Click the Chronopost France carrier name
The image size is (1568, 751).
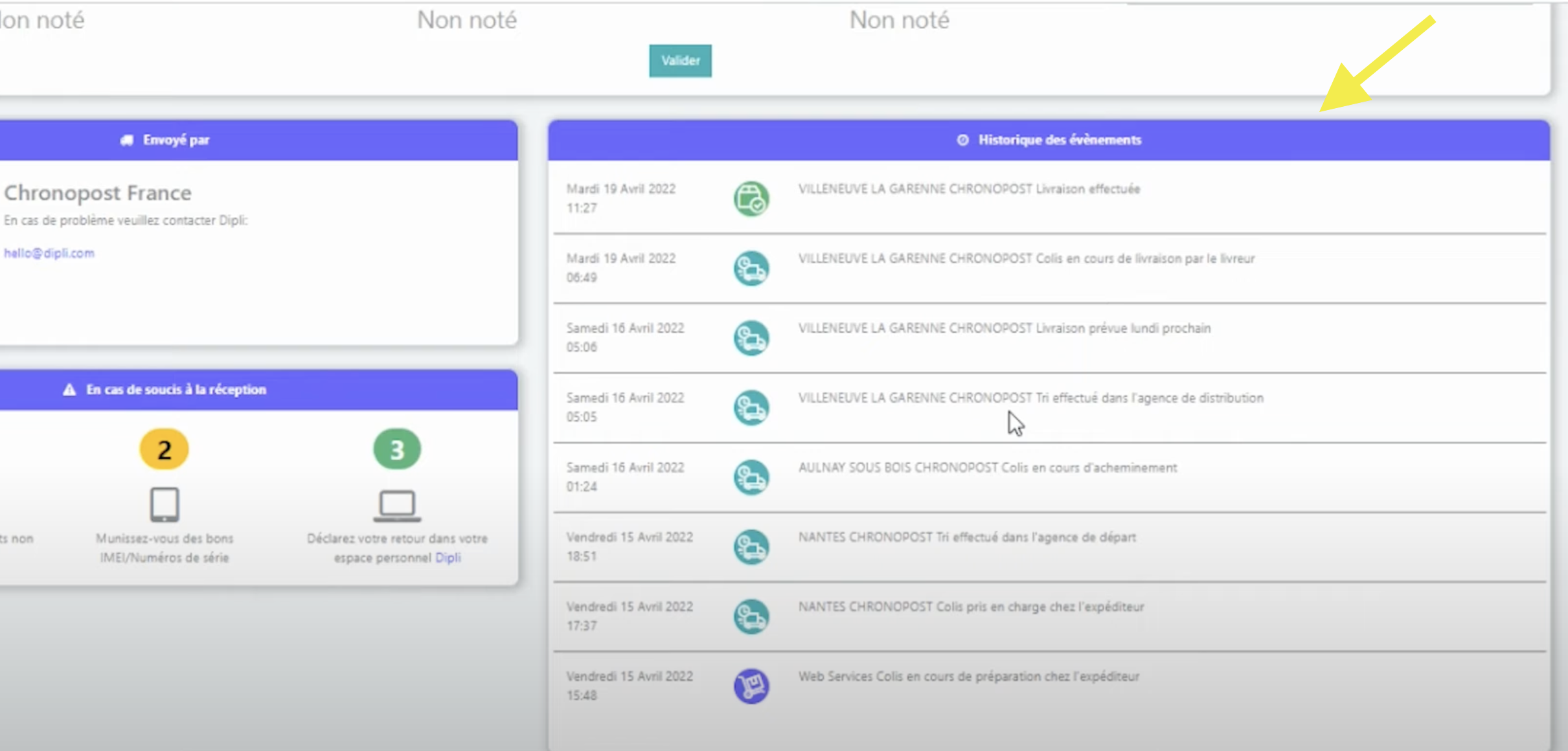[98, 193]
